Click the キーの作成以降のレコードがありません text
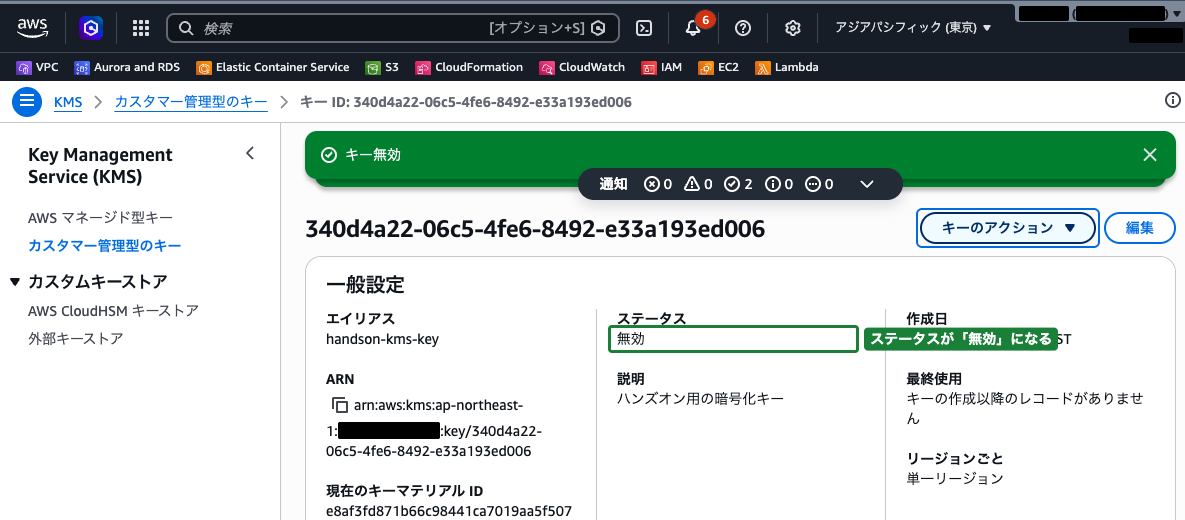The height and width of the screenshot is (520, 1185). (1027, 408)
